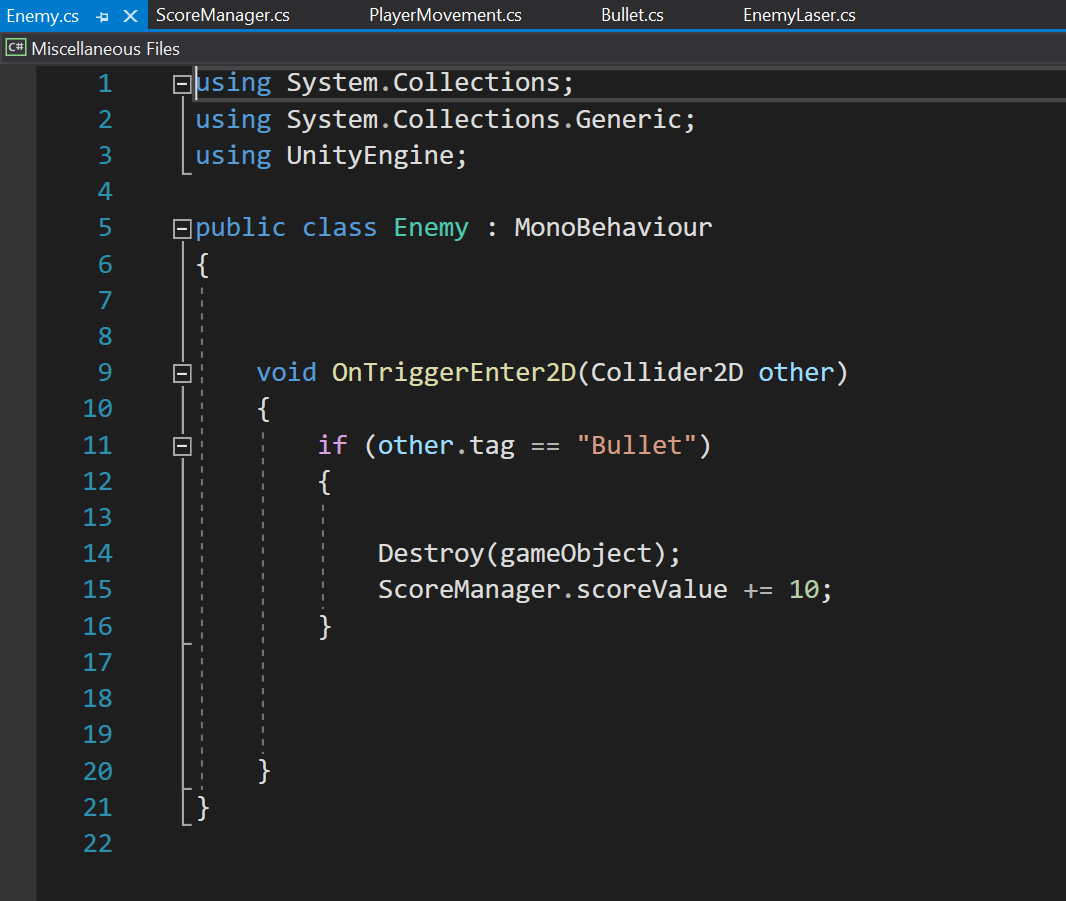Click the "Bullet" string literal

pyautogui.click(x=636, y=445)
